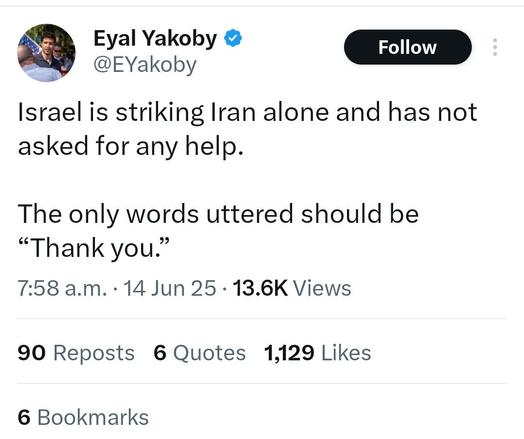Click the 13.6K Views count
Image resolution: width=524 pixels, height=439 pixels.
292,288
